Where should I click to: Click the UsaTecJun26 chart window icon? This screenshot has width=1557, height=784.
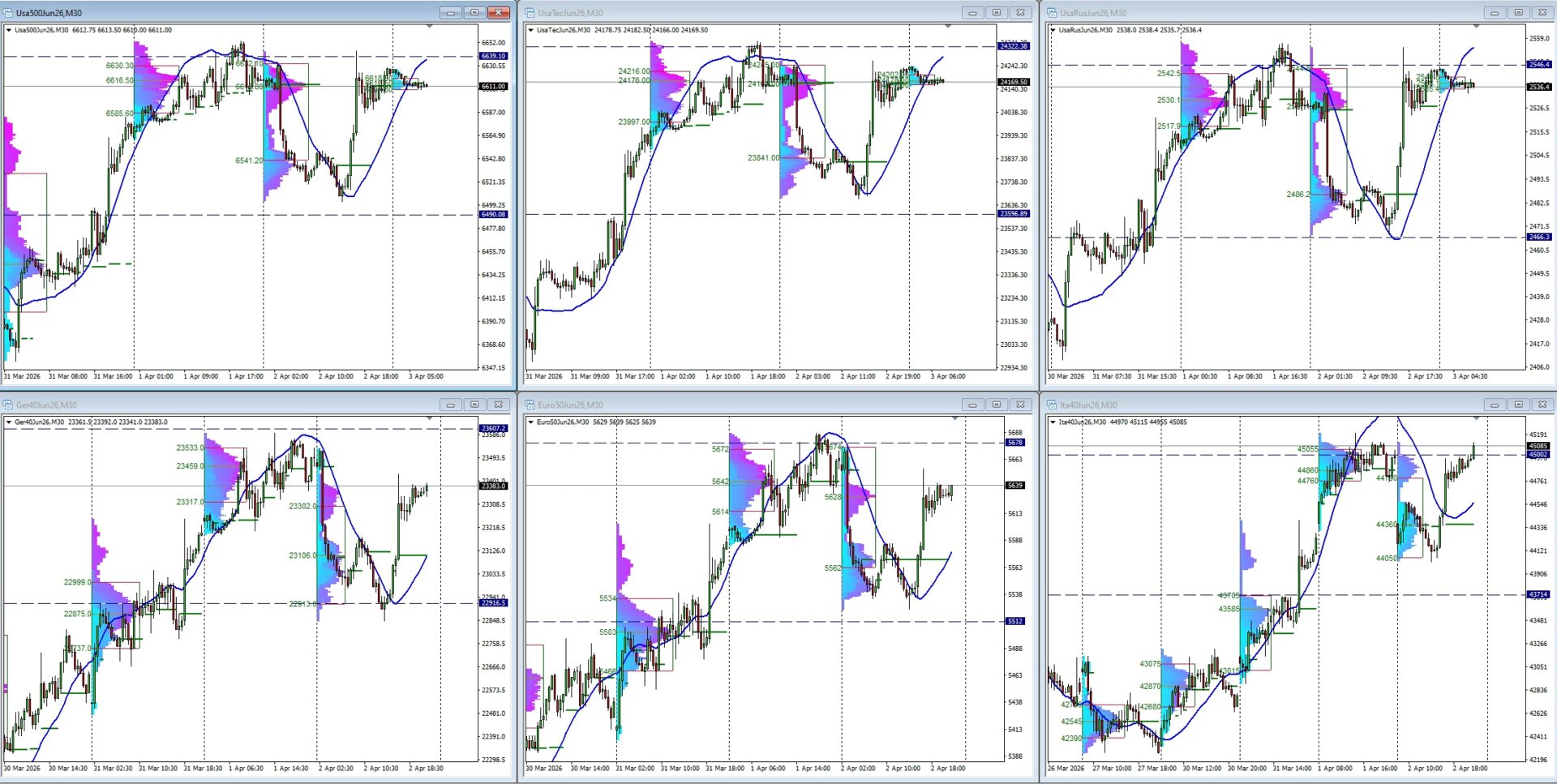(530, 13)
